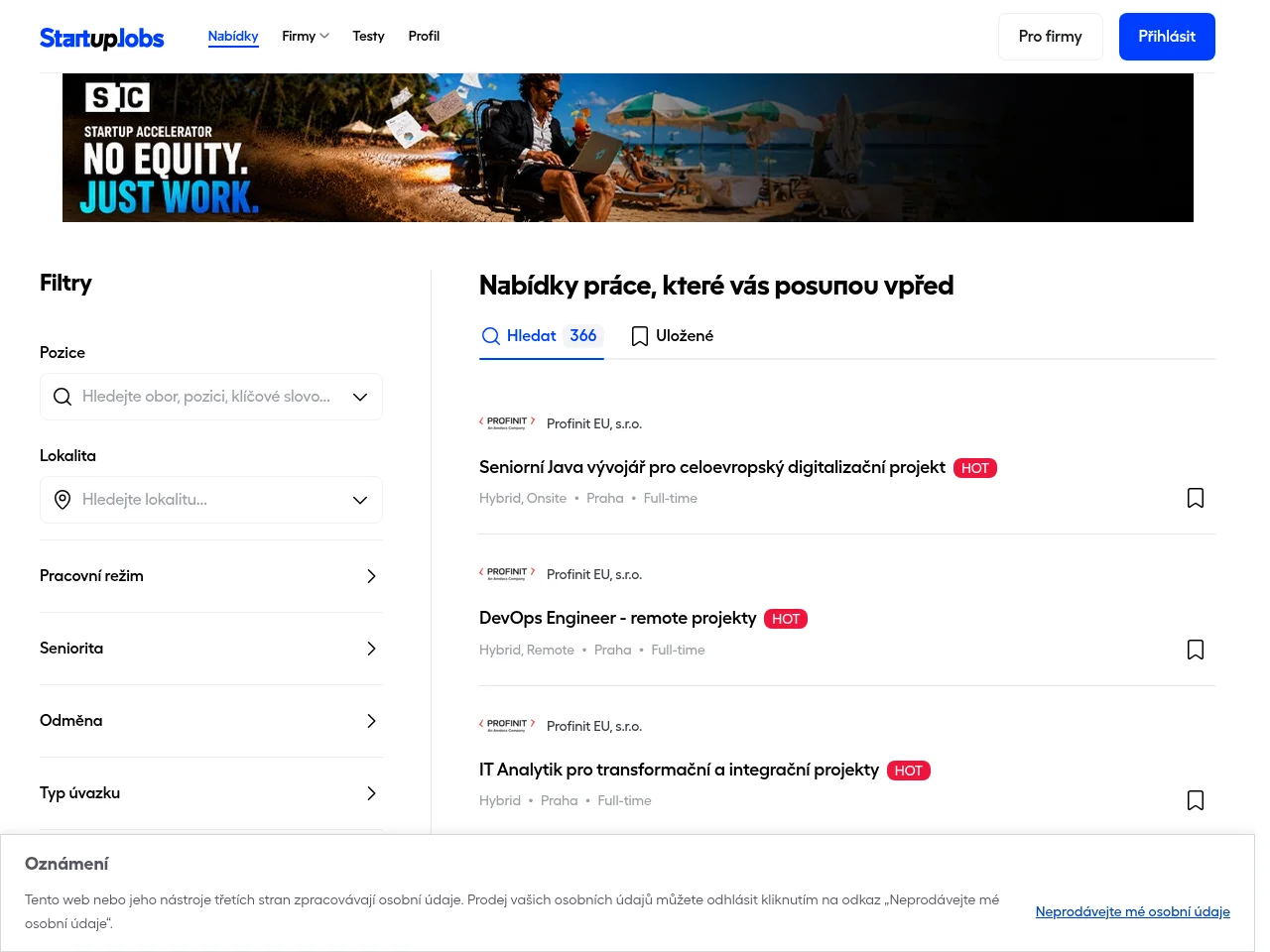Expand the Odměna filter
Screen dimensions: 1270x952
(x=211, y=721)
